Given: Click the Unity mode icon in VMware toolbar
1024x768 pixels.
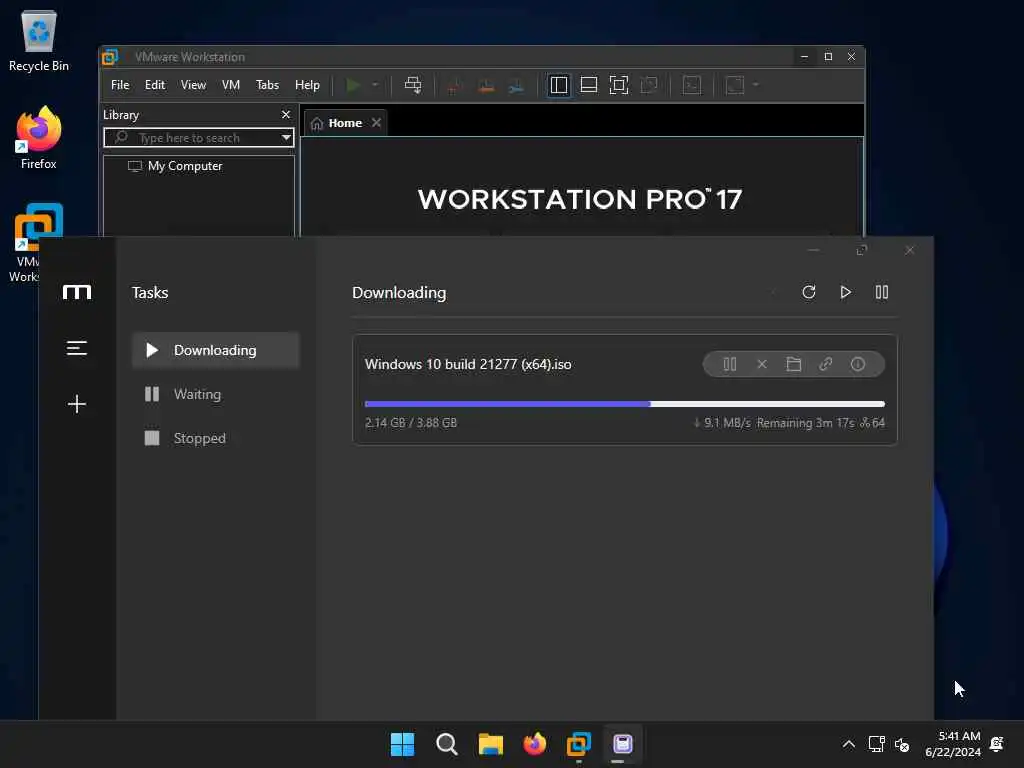Looking at the screenshot, I should (649, 85).
